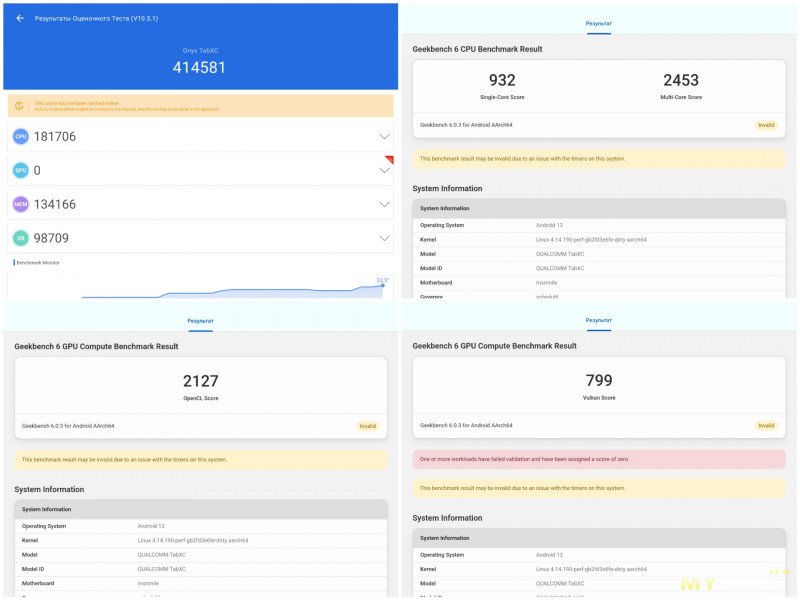This screenshot has height=600, width=800.
Task: Click the UX score 98709
Action: click(51, 238)
